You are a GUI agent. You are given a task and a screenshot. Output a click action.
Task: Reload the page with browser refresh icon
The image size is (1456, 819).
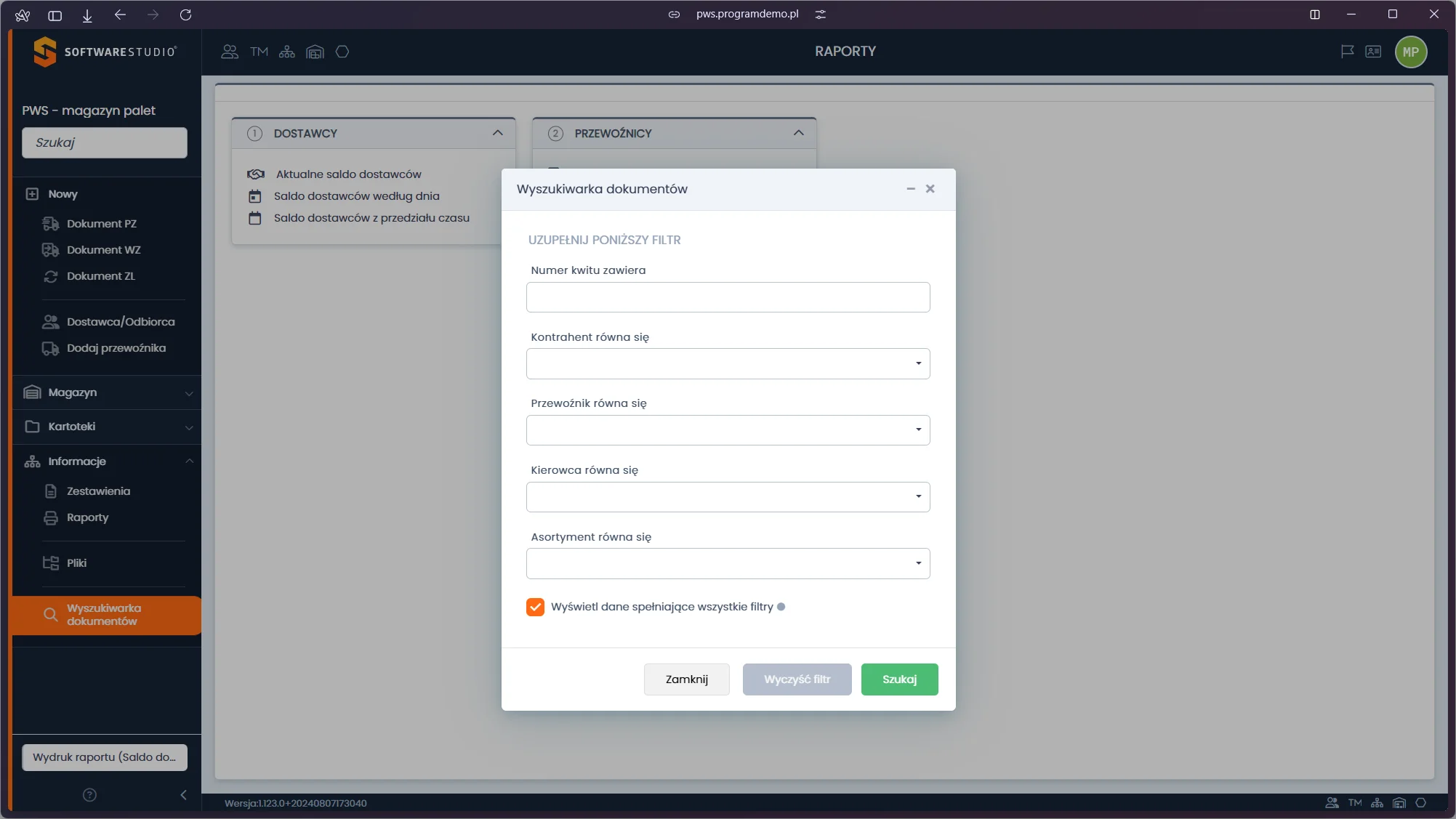tap(185, 15)
